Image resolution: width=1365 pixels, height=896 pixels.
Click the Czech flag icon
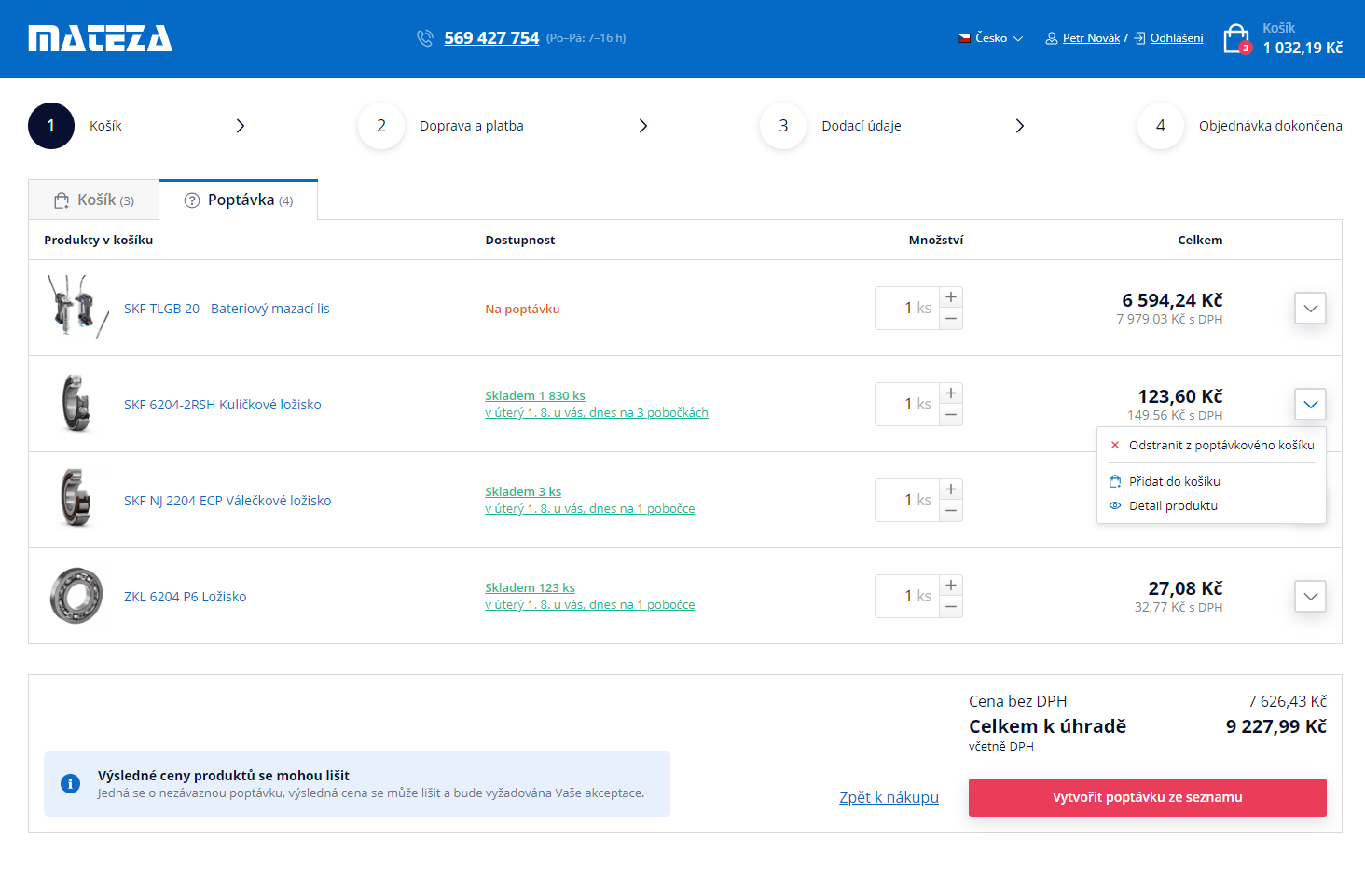point(964,38)
